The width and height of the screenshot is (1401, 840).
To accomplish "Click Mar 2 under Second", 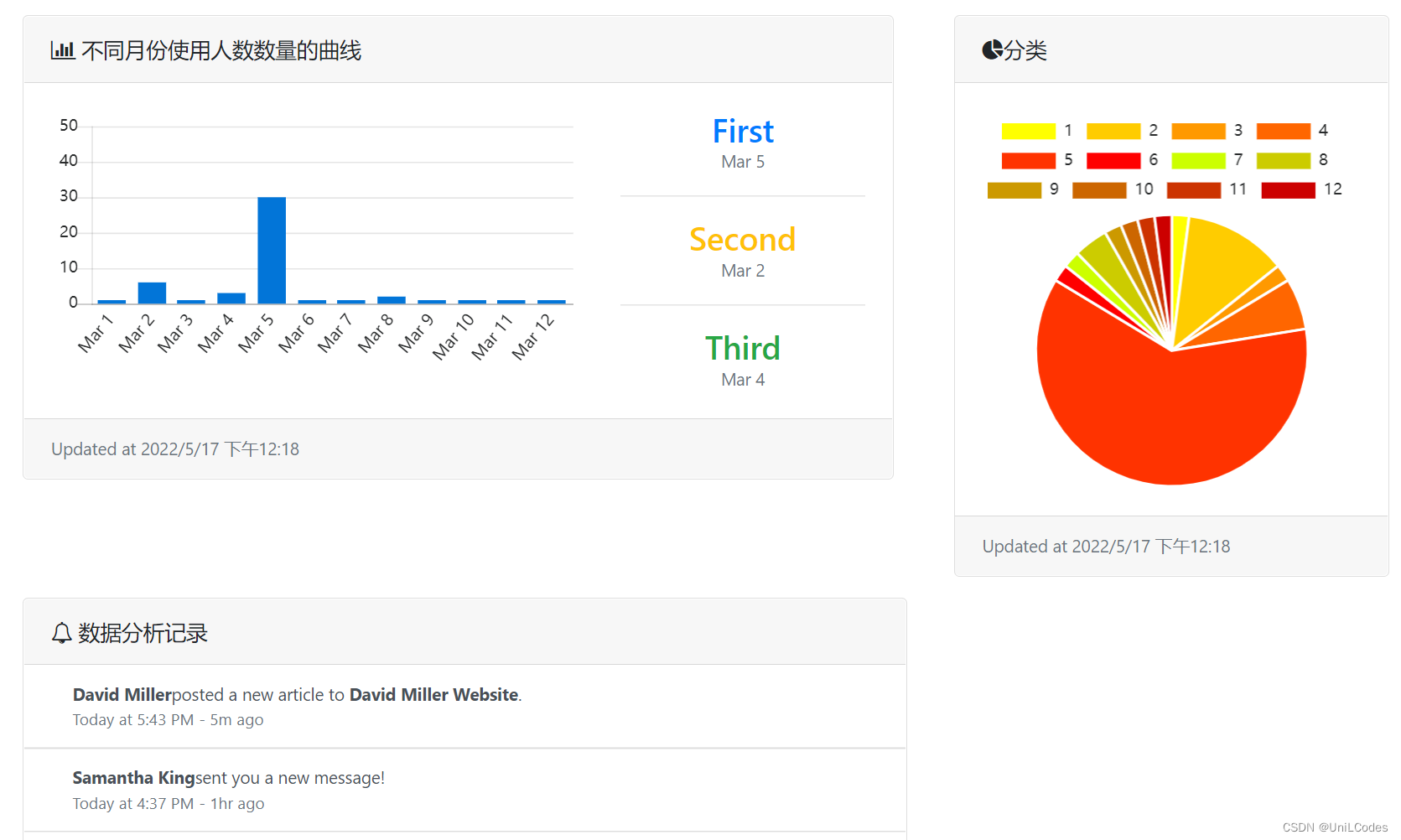I will pos(743,271).
